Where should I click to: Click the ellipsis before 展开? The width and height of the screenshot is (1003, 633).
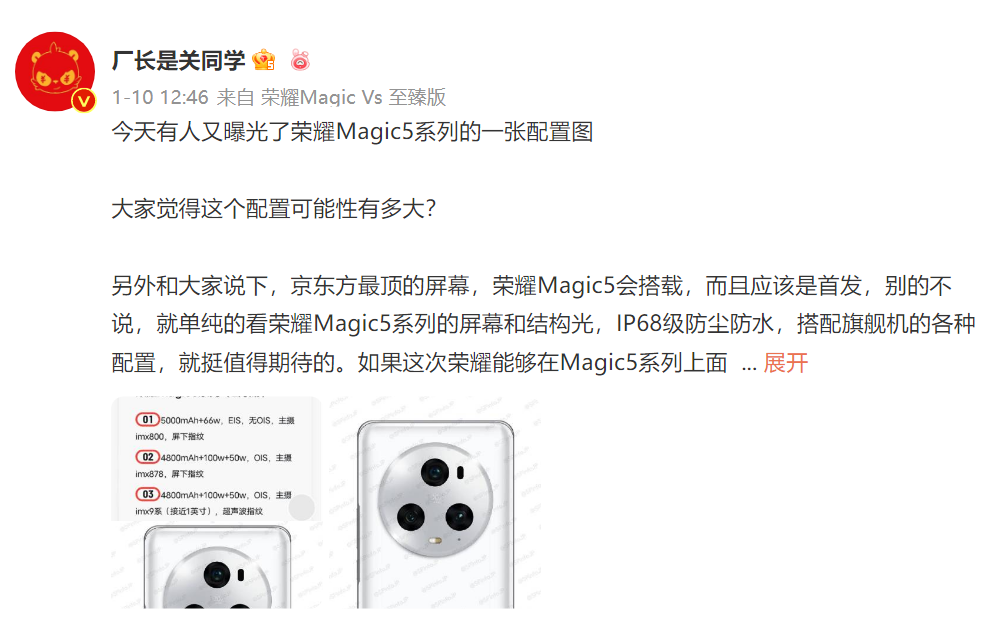click(749, 366)
